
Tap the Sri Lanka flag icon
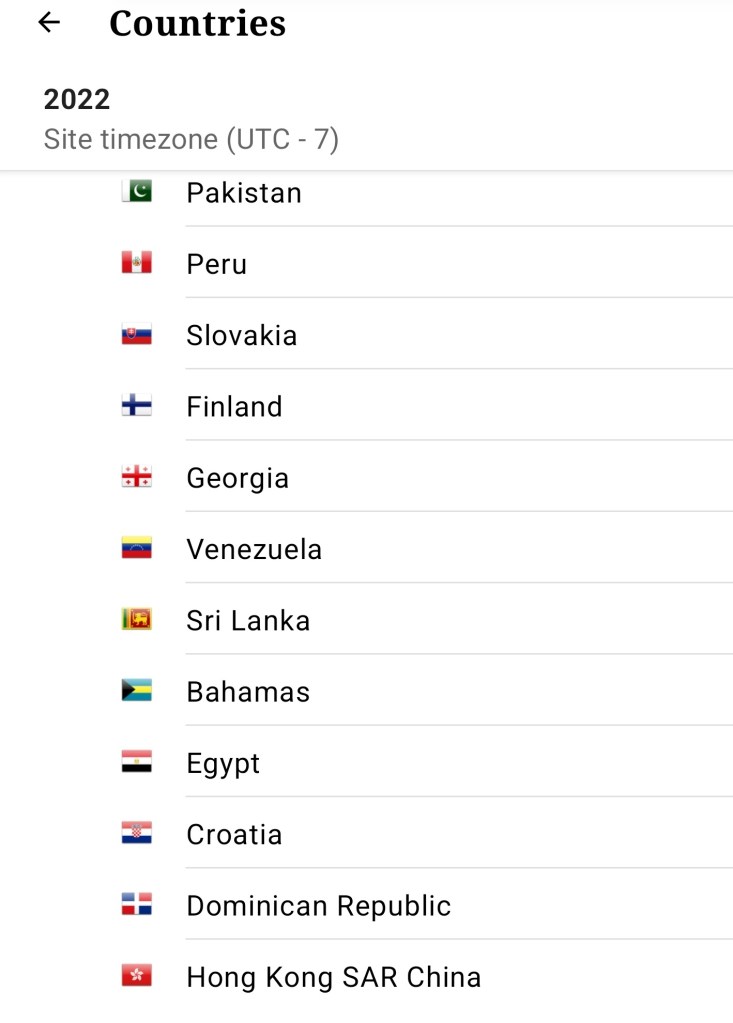[137, 620]
